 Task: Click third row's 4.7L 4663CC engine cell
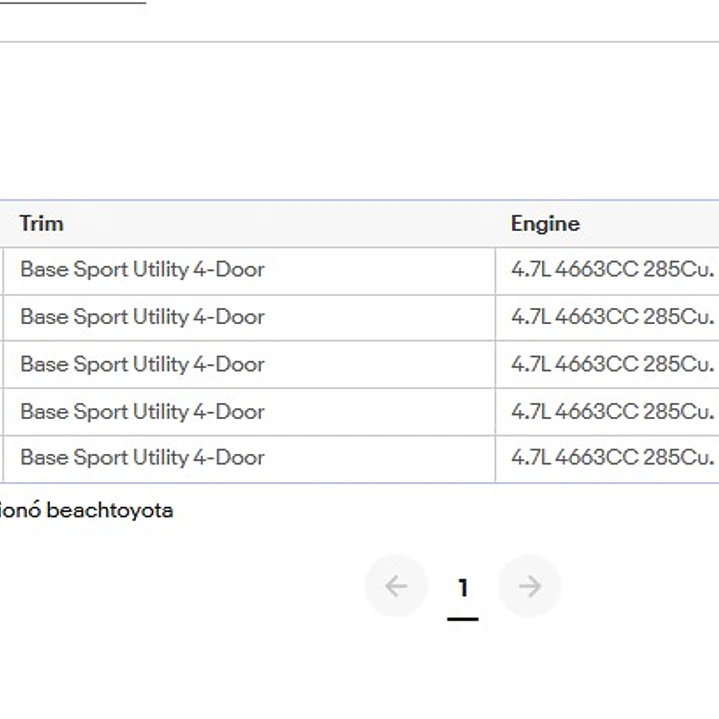pyautogui.click(x=607, y=365)
